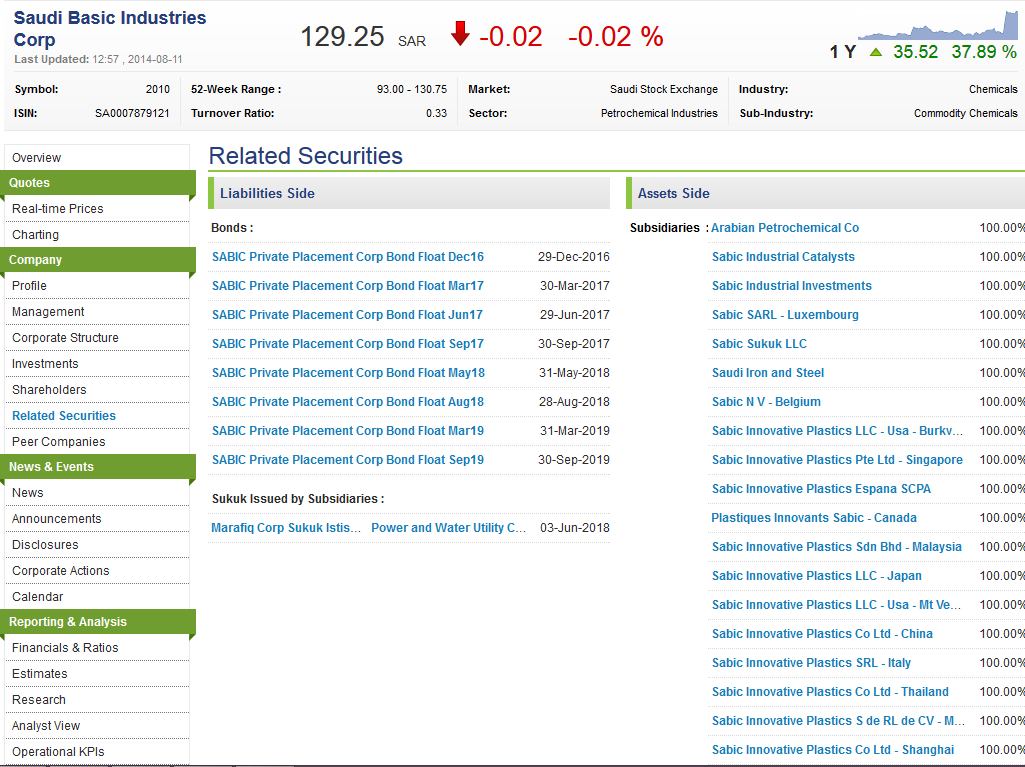The image size is (1025, 767).
Task: Select Investments in the sidebar
Action: [x=45, y=364]
